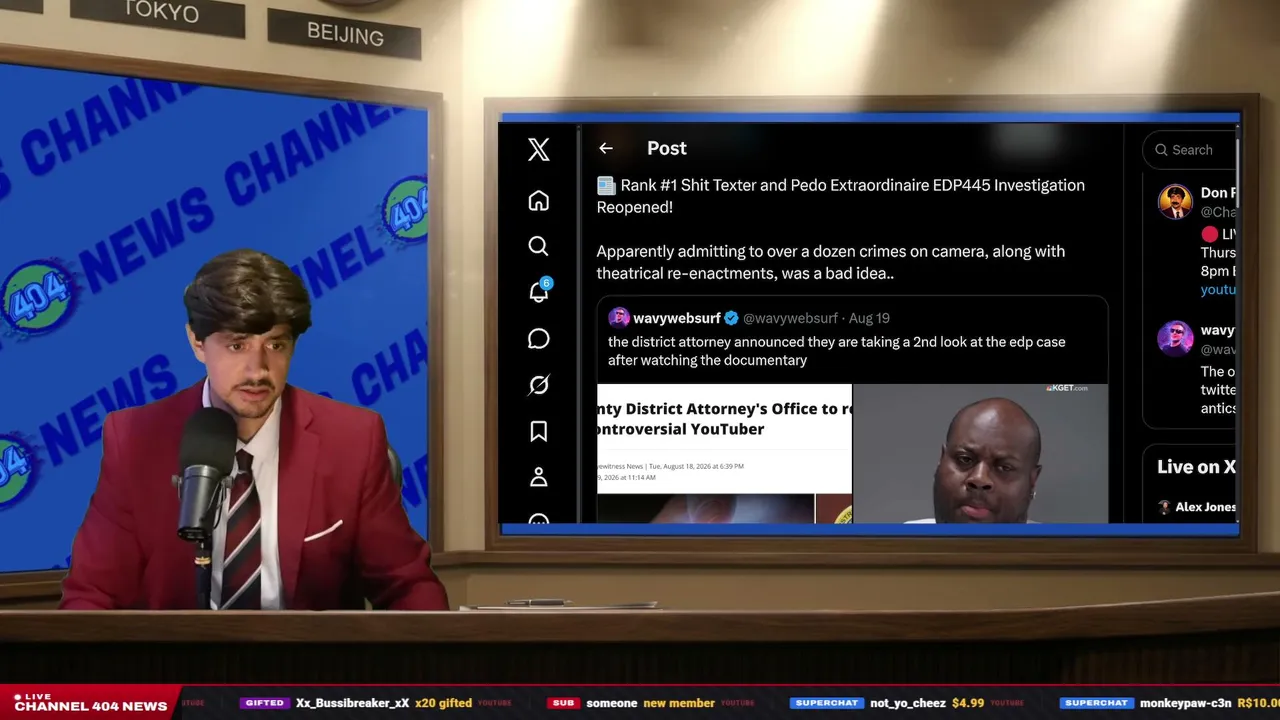Click the wavy avatar in right sidebar
Viewport: 1280px width, 720px height.
click(x=1175, y=339)
